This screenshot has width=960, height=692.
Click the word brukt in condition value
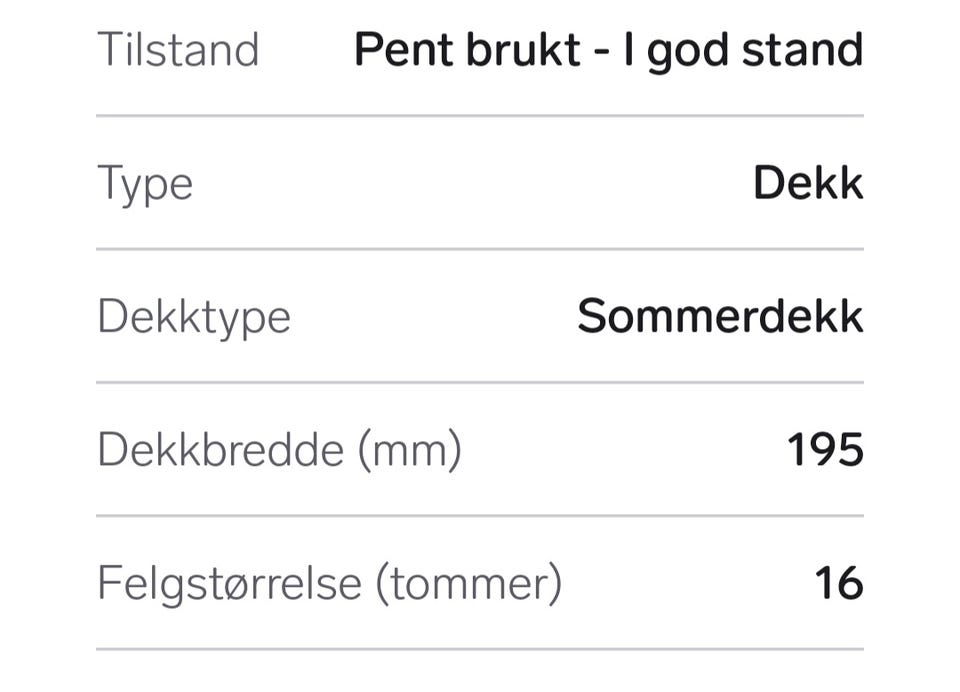pyautogui.click(x=523, y=50)
